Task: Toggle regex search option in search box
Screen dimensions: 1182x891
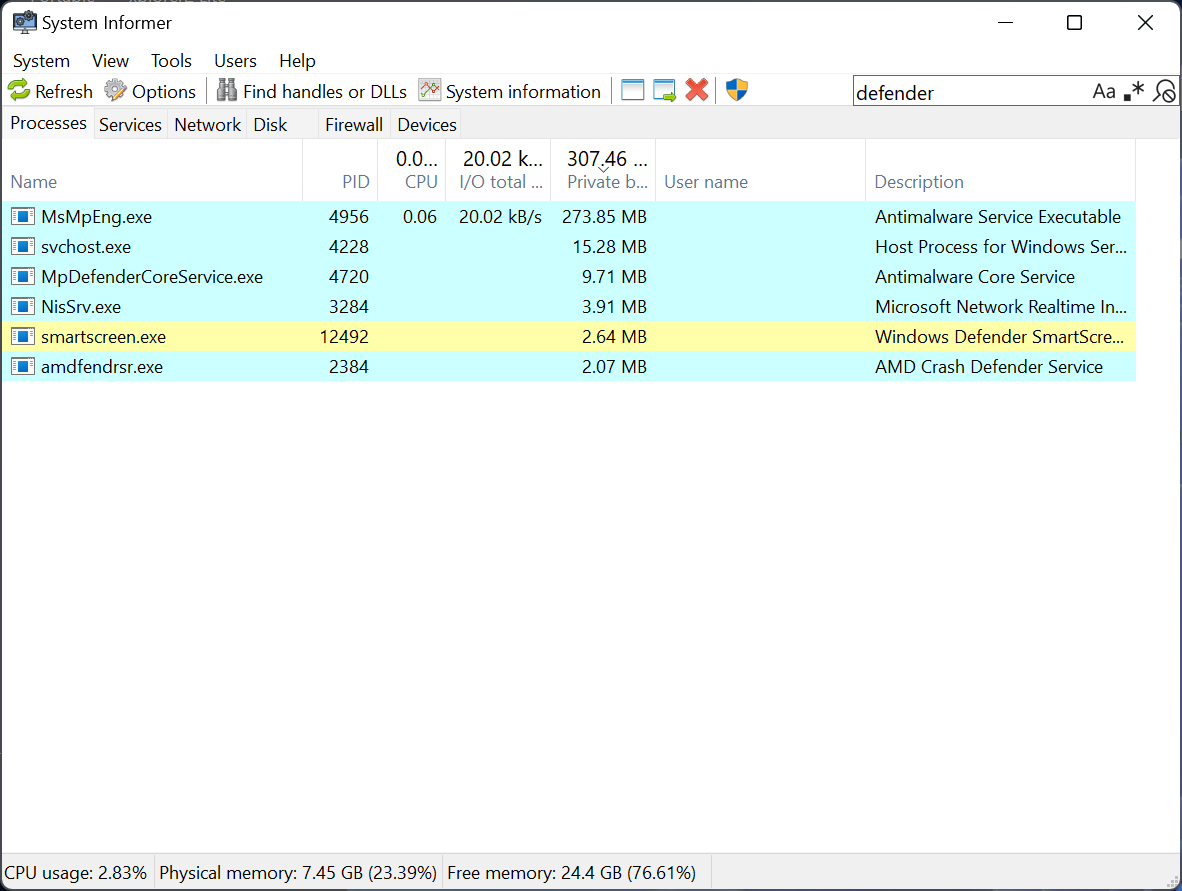Action: (1134, 92)
